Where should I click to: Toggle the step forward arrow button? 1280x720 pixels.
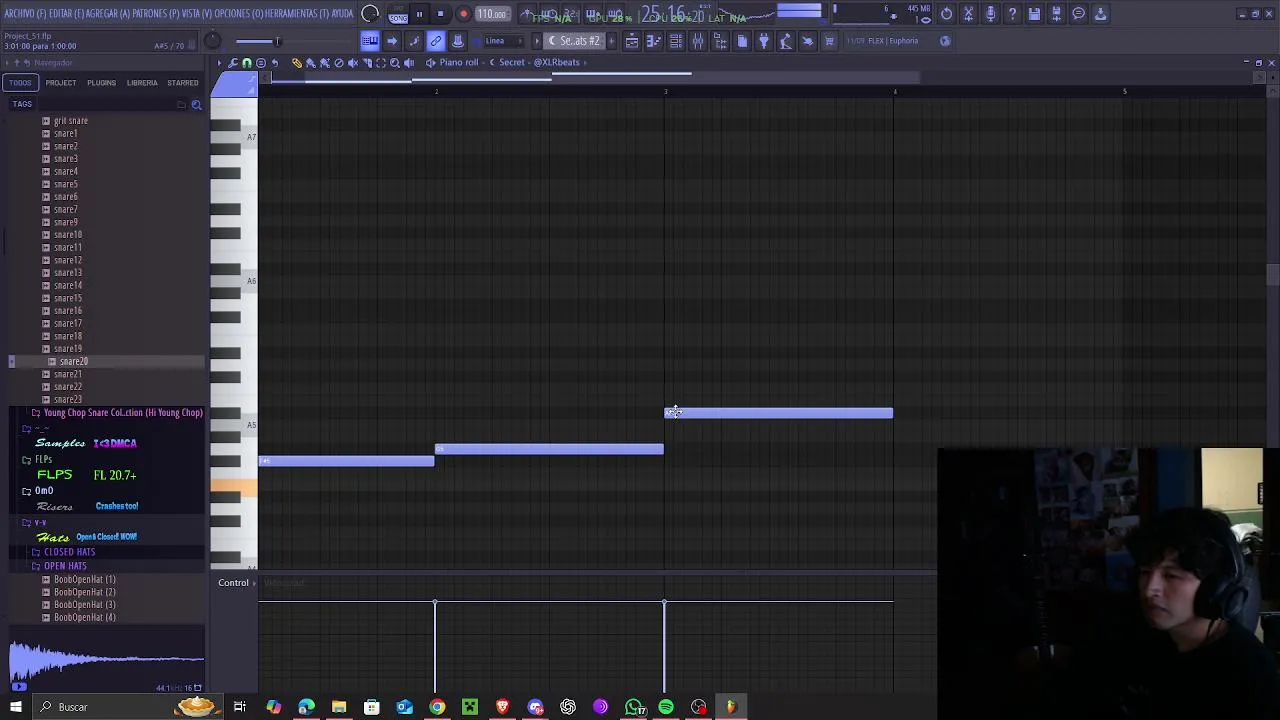click(392, 41)
